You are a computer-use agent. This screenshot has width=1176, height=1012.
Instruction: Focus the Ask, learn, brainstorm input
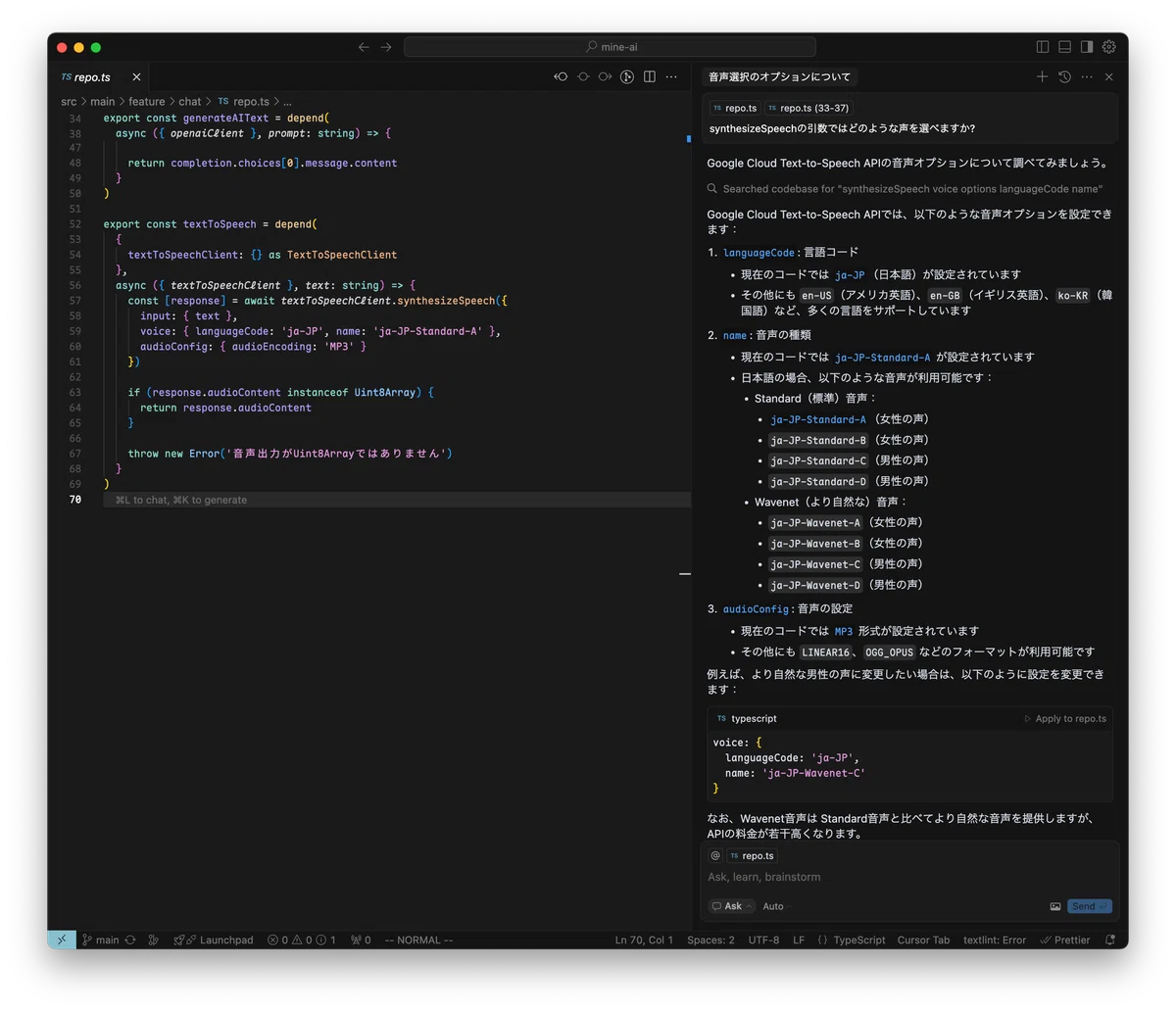coord(910,877)
